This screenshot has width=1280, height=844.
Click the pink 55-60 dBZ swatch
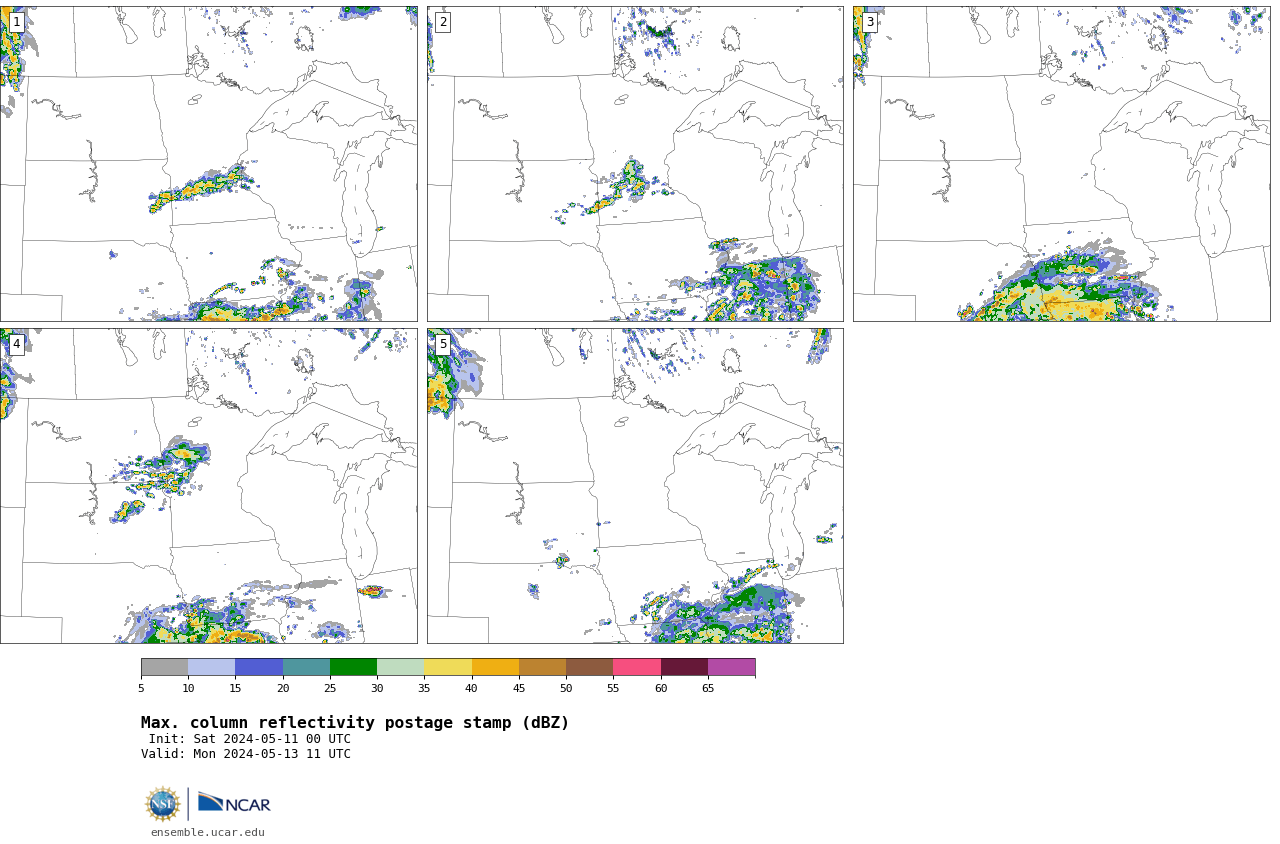tap(637, 667)
